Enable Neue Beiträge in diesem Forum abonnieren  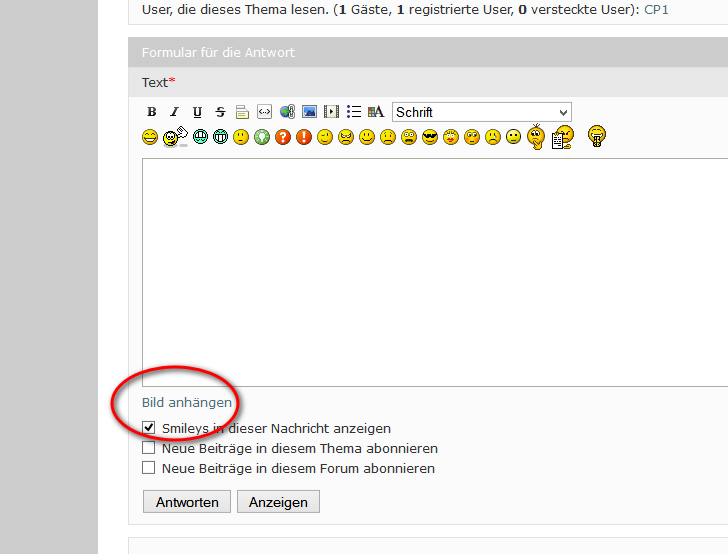pos(149,468)
